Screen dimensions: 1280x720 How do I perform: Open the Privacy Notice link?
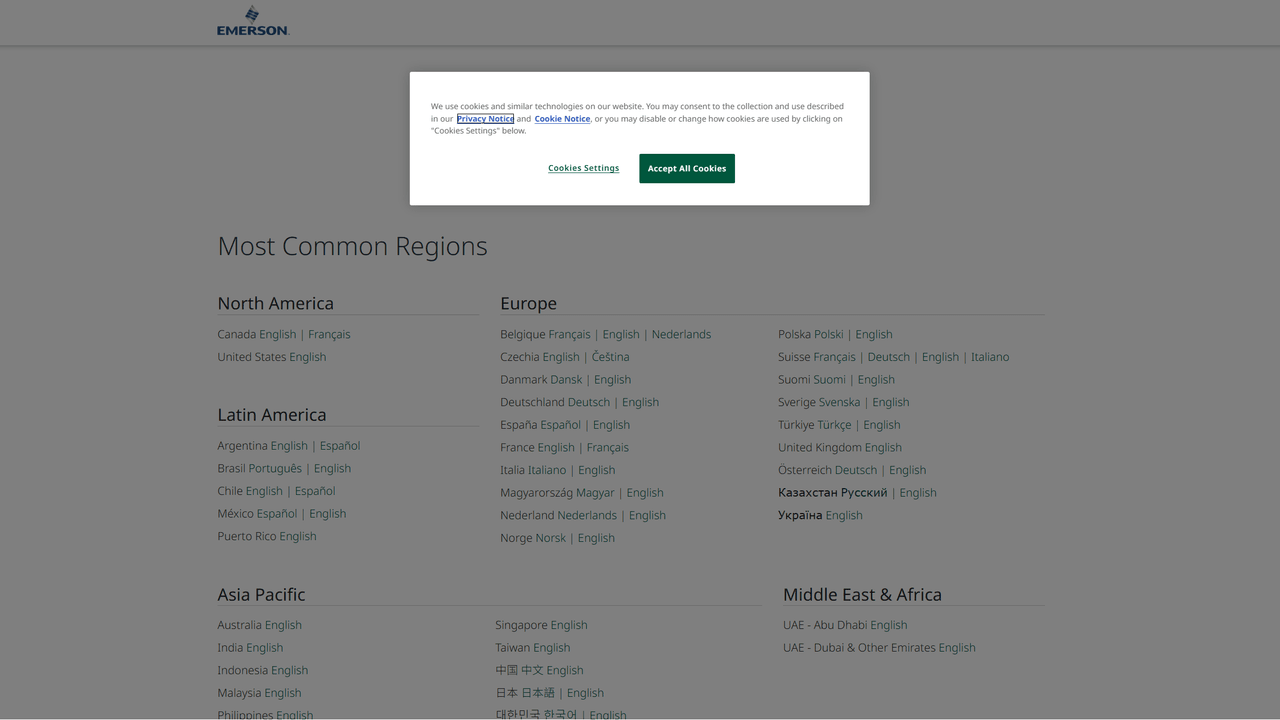click(485, 119)
